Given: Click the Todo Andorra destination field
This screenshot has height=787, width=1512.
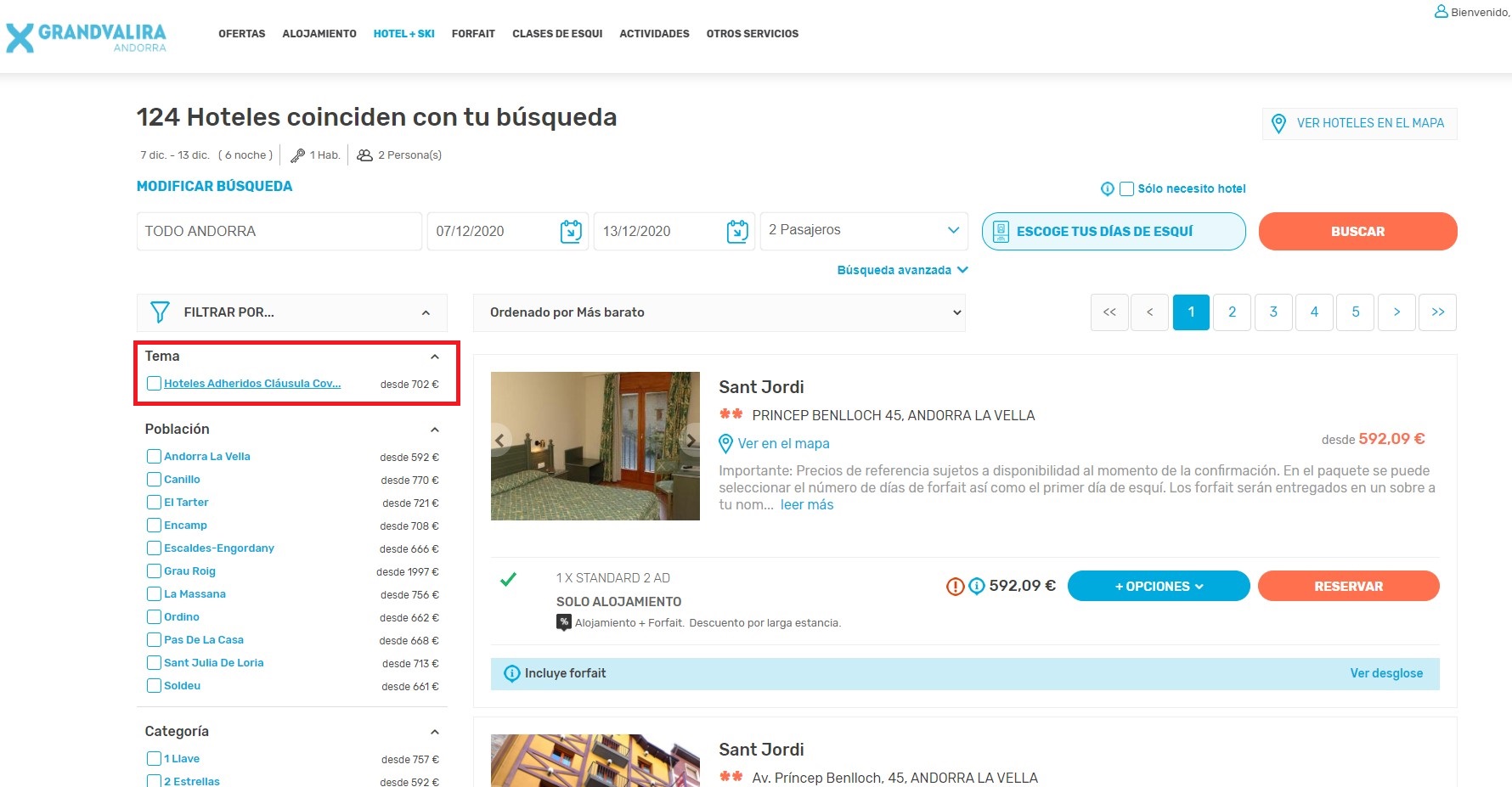Looking at the screenshot, I should point(279,232).
